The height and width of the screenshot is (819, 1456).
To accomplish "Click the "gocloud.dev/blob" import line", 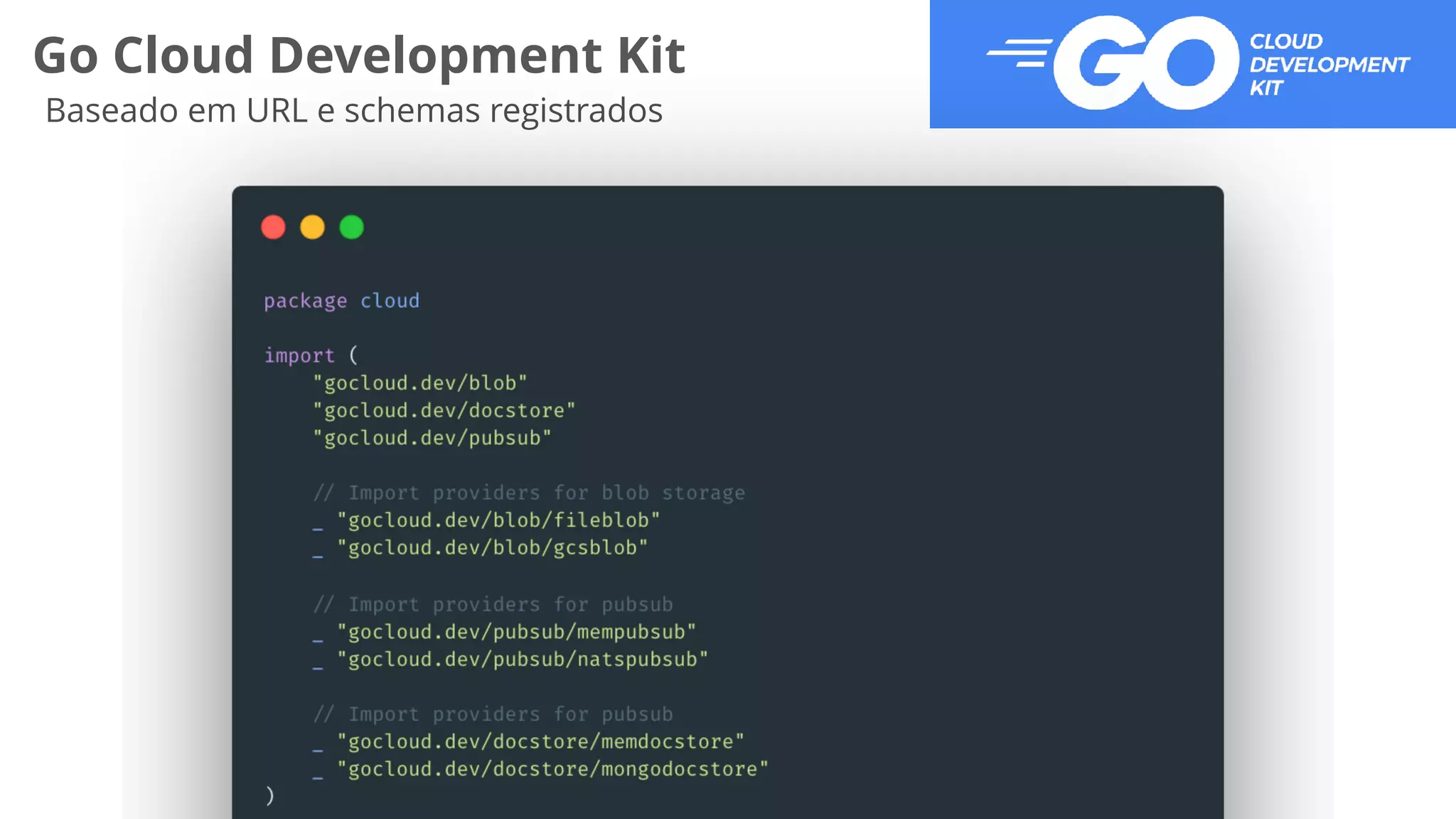I will (x=420, y=383).
